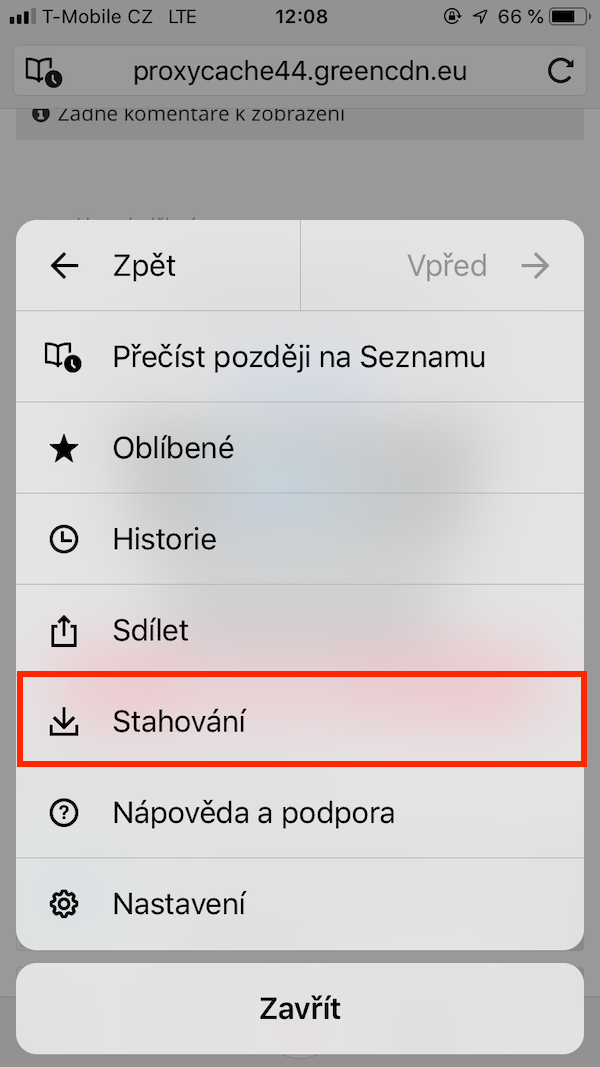Tap the back arrow icon
600x1067 pixels.
[x=64, y=266]
